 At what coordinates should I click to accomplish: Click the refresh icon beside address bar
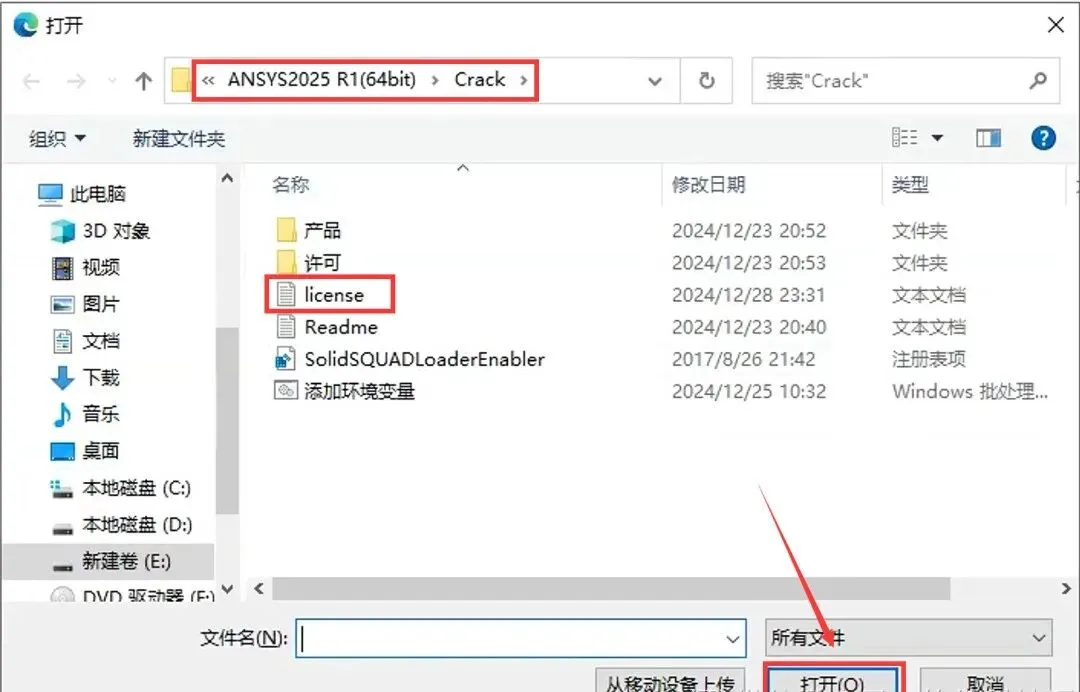coord(706,81)
